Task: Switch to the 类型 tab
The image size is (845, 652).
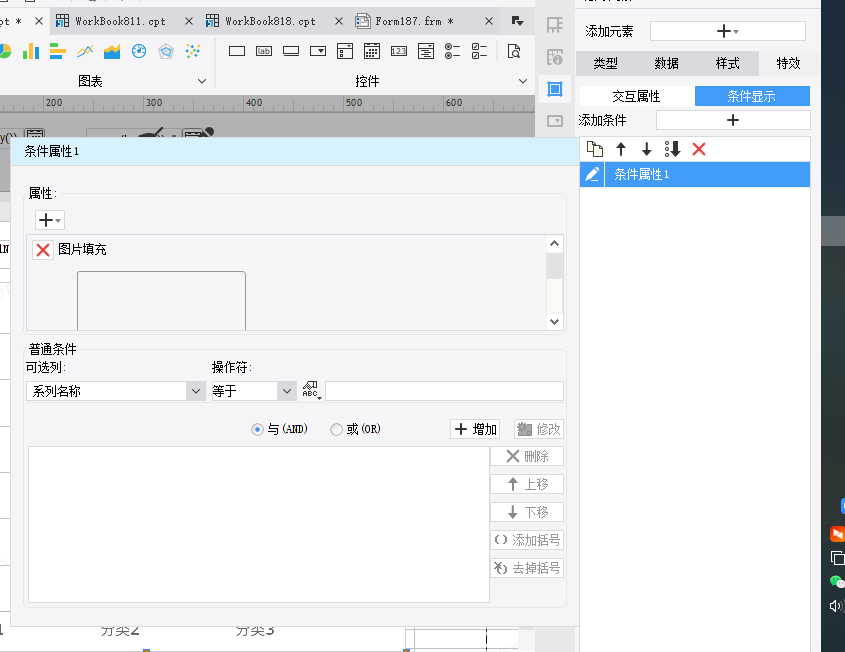Action: coord(605,64)
